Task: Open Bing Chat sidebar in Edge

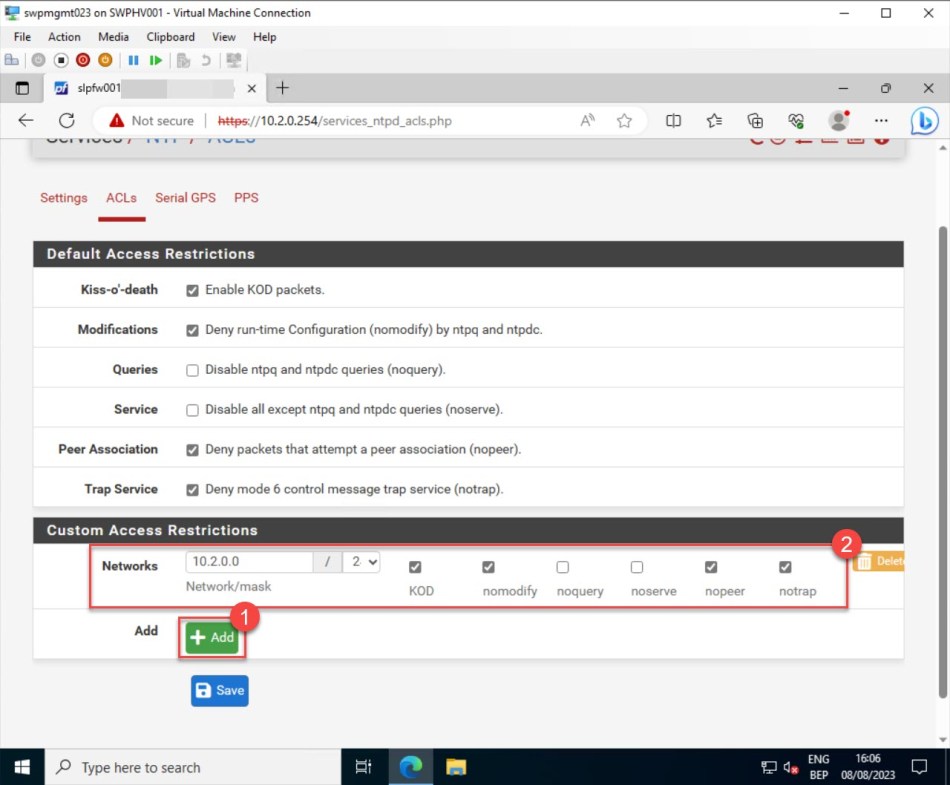Action: click(x=924, y=120)
